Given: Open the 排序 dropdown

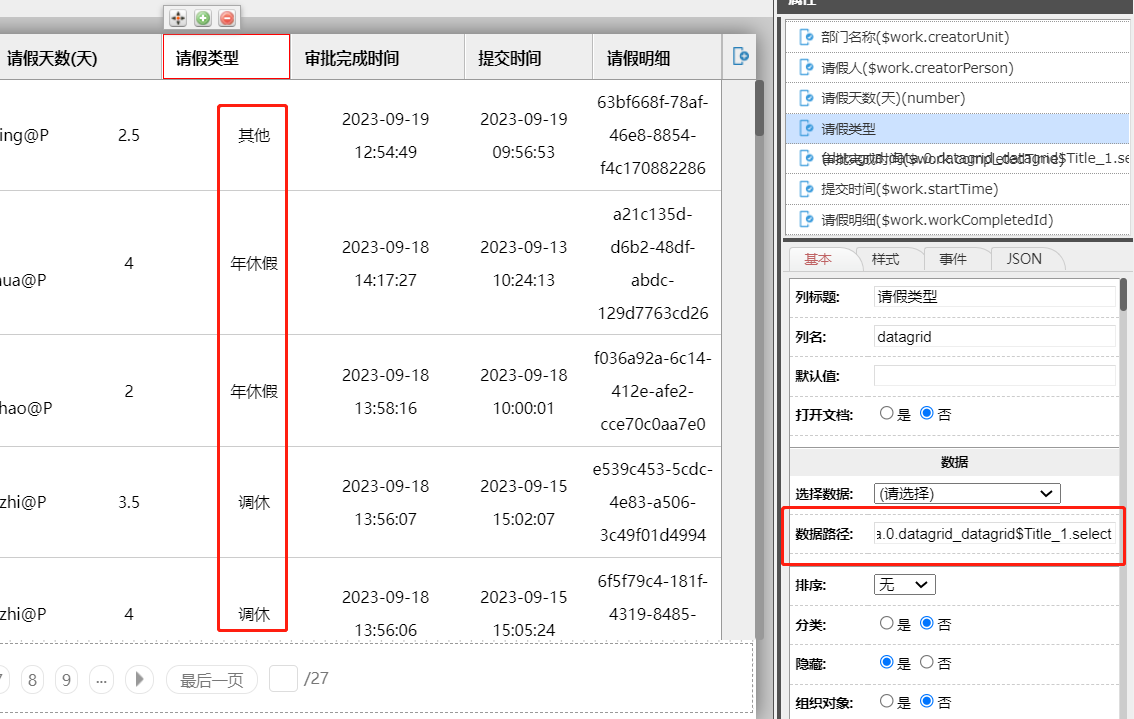Looking at the screenshot, I should coord(905,584).
